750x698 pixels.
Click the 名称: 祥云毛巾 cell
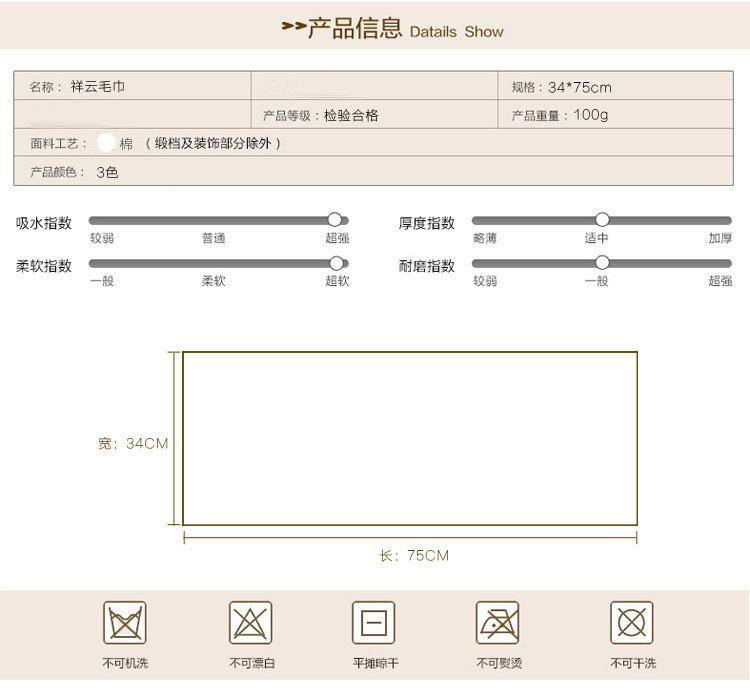pyautogui.click(x=132, y=86)
